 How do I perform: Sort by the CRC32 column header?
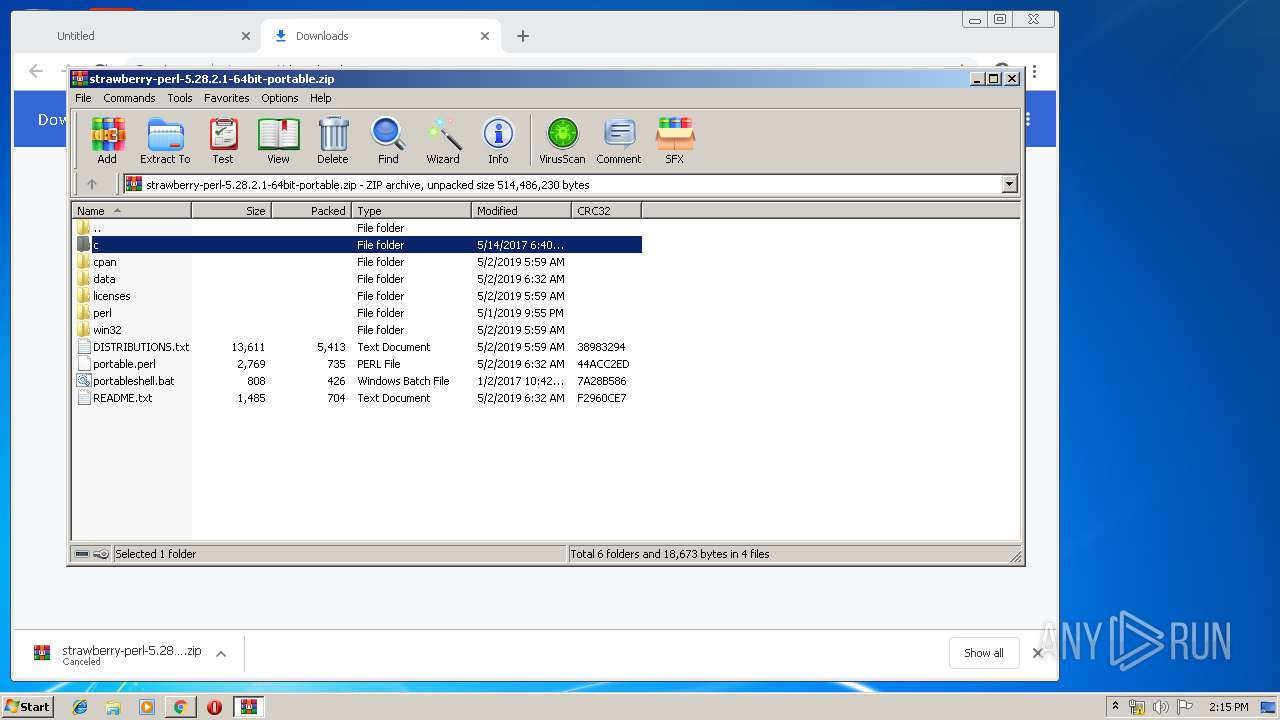pos(606,210)
